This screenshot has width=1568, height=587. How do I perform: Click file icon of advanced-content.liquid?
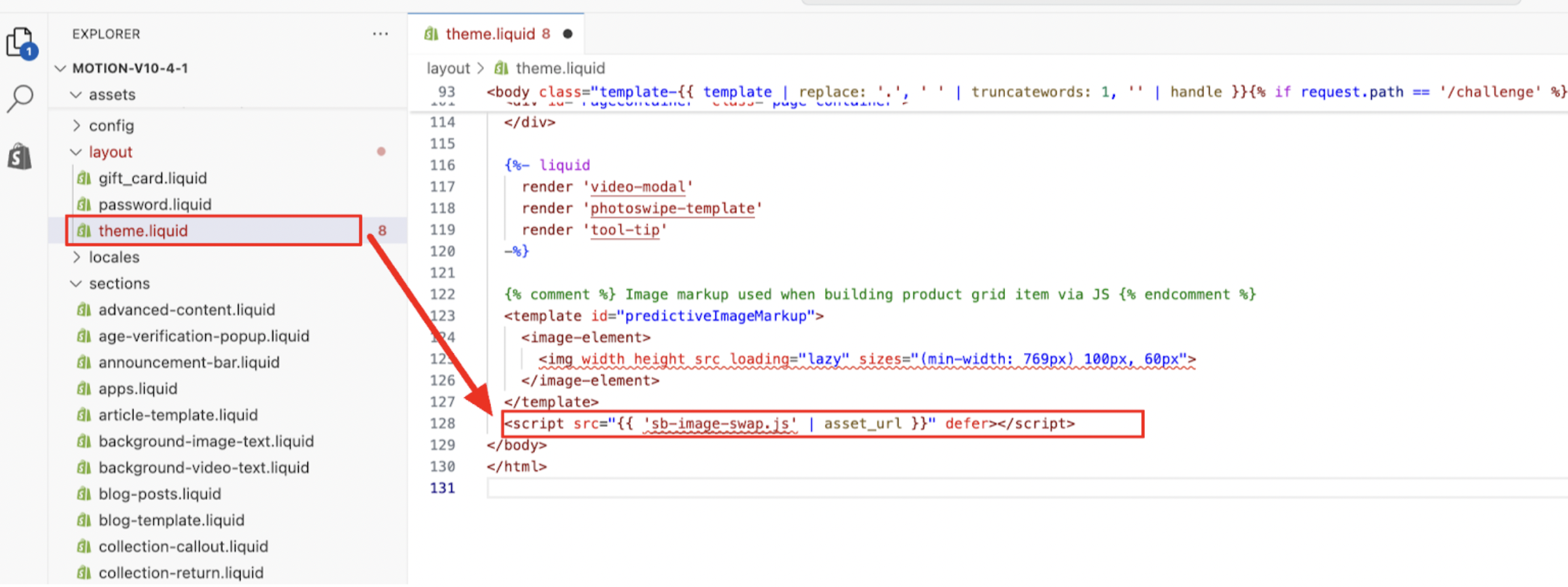click(84, 309)
